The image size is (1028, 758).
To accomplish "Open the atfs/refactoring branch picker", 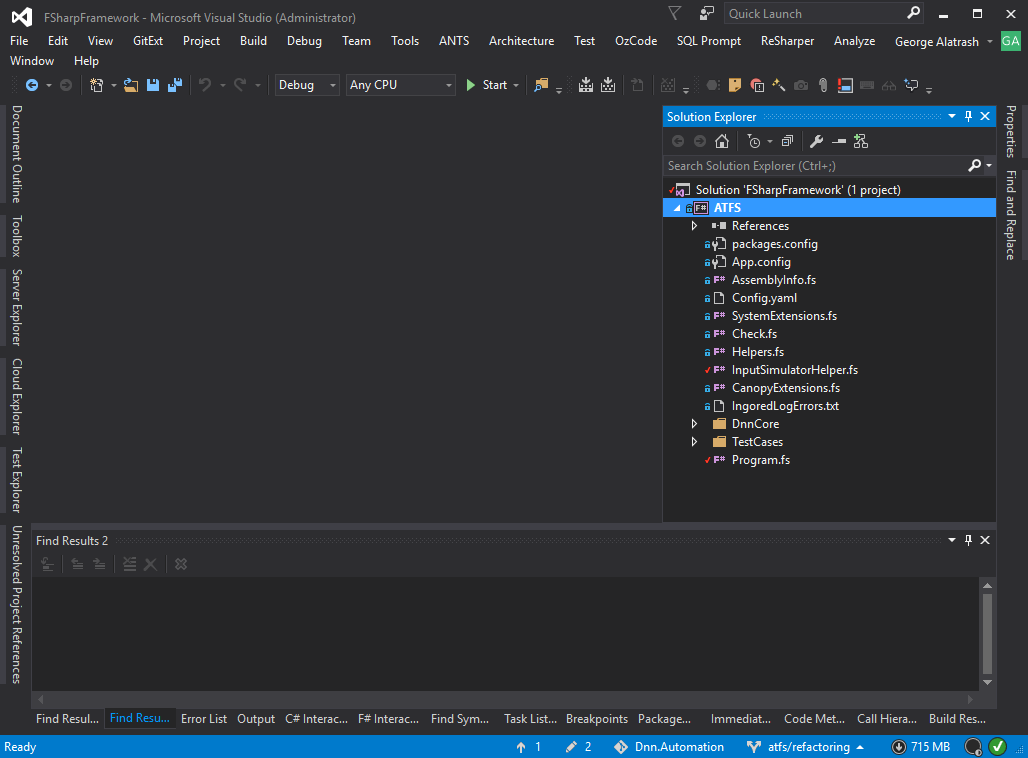I will [x=805, y=747].
